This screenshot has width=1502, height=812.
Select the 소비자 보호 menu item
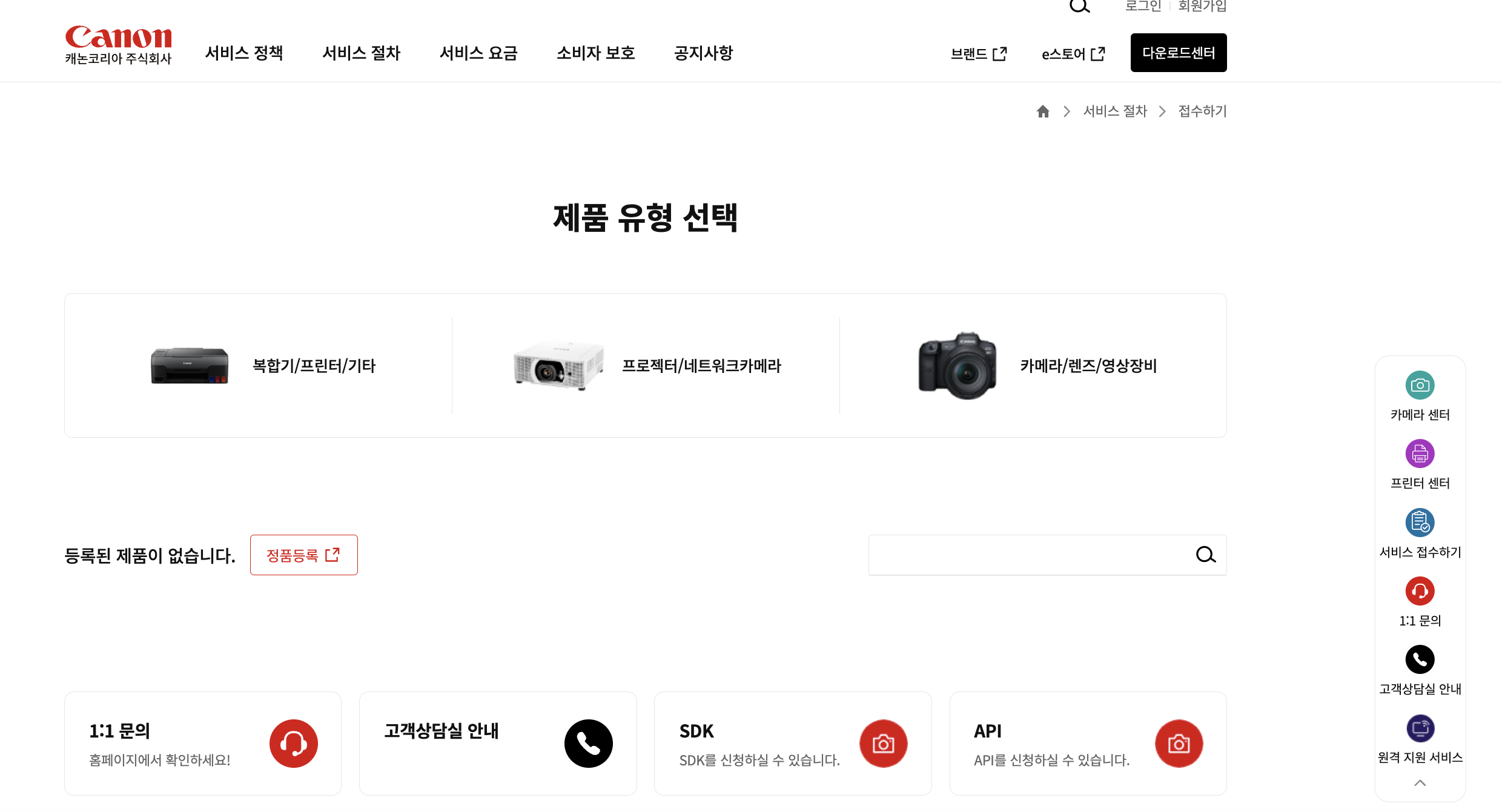(x=595, y=53)
